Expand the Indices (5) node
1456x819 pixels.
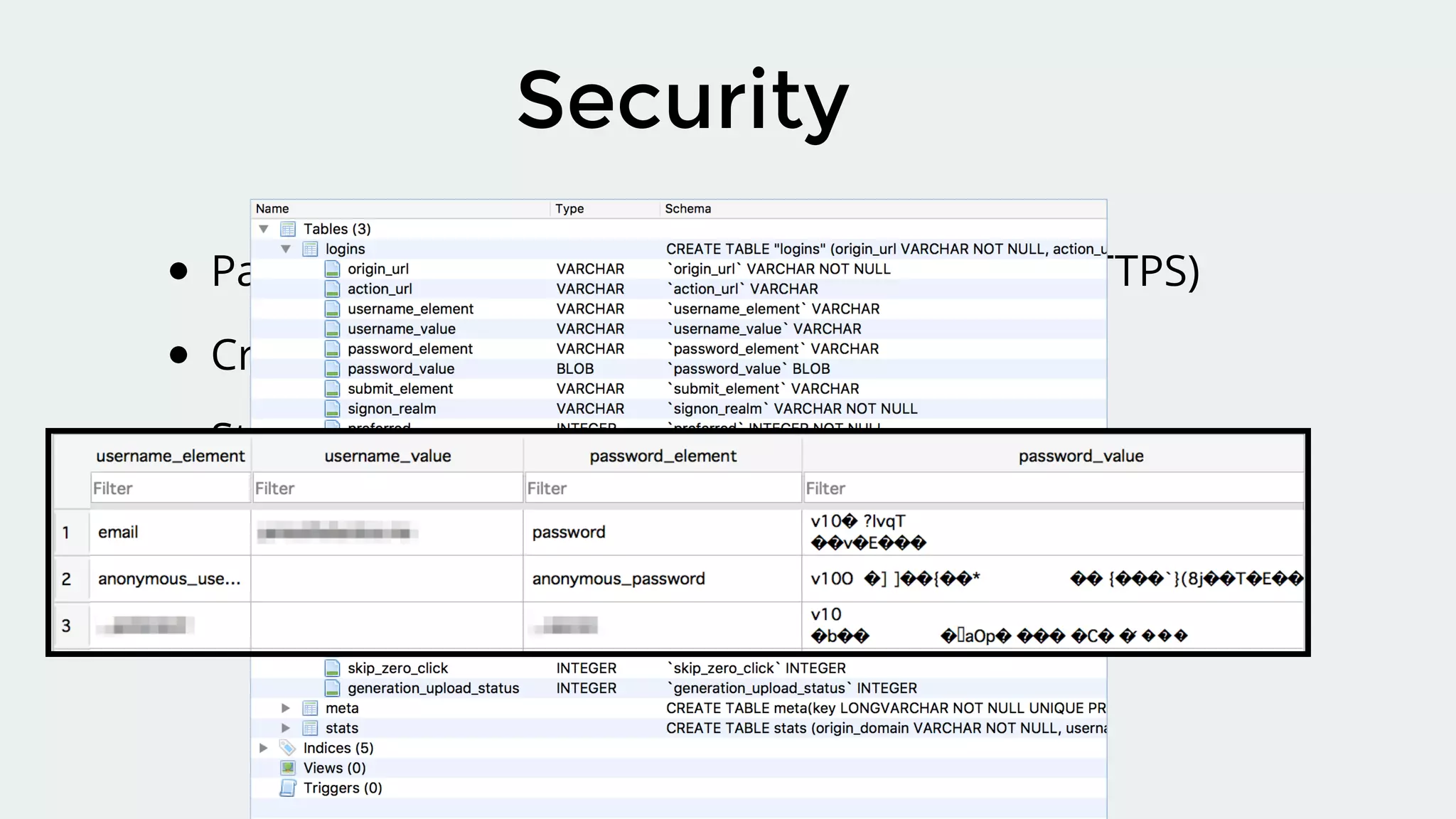point(264,748)
